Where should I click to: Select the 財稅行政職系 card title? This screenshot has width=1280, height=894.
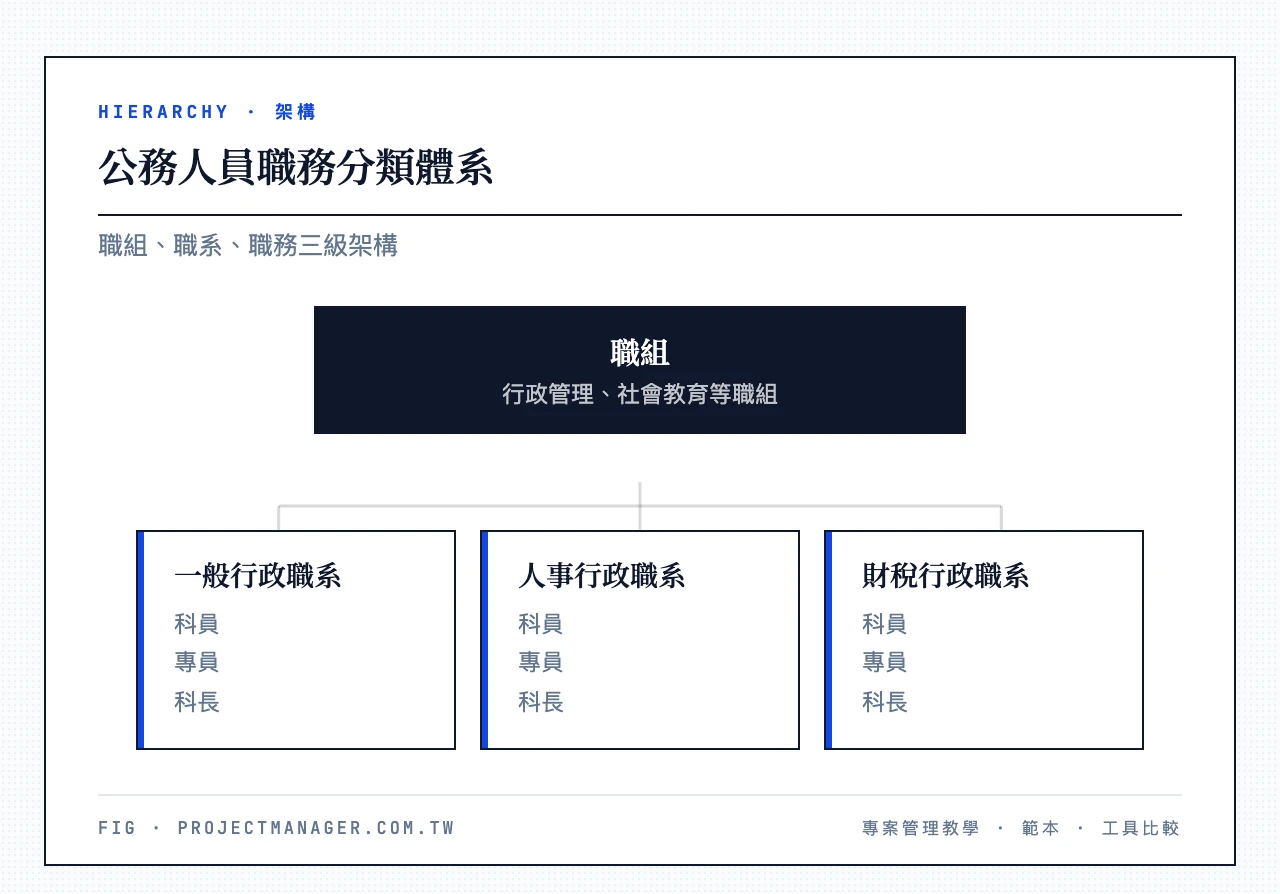tap(946, 576)
